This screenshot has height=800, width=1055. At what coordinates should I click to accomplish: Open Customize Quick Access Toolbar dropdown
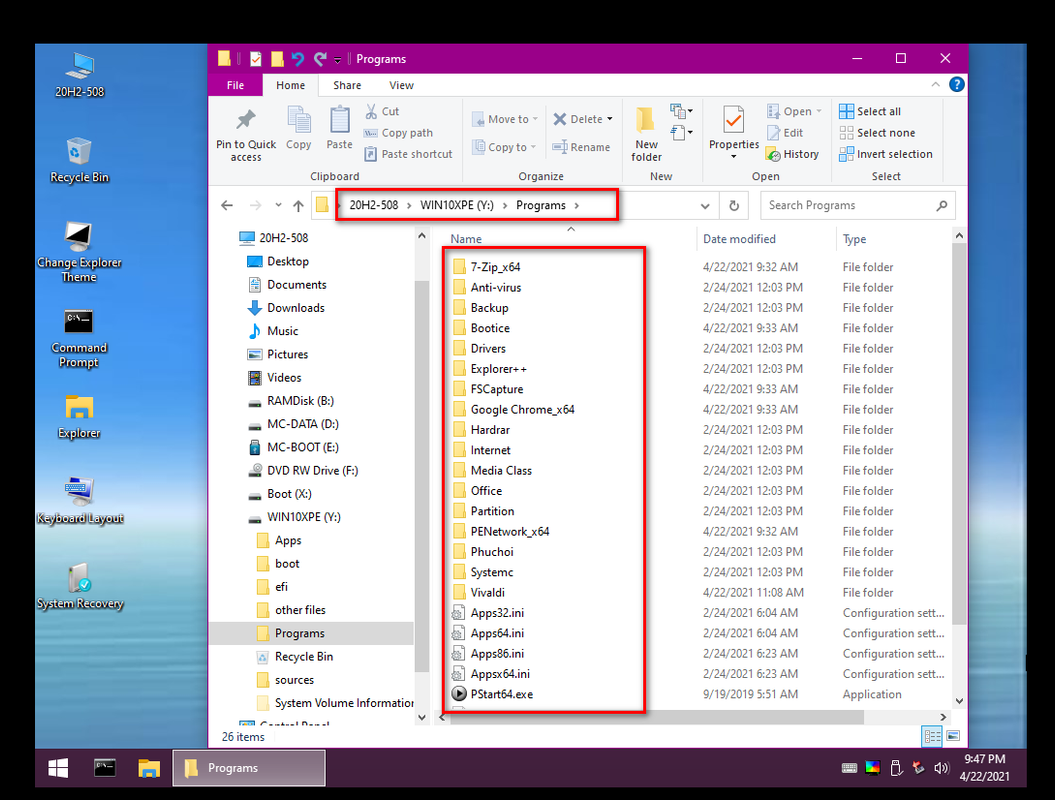(338, 61)
